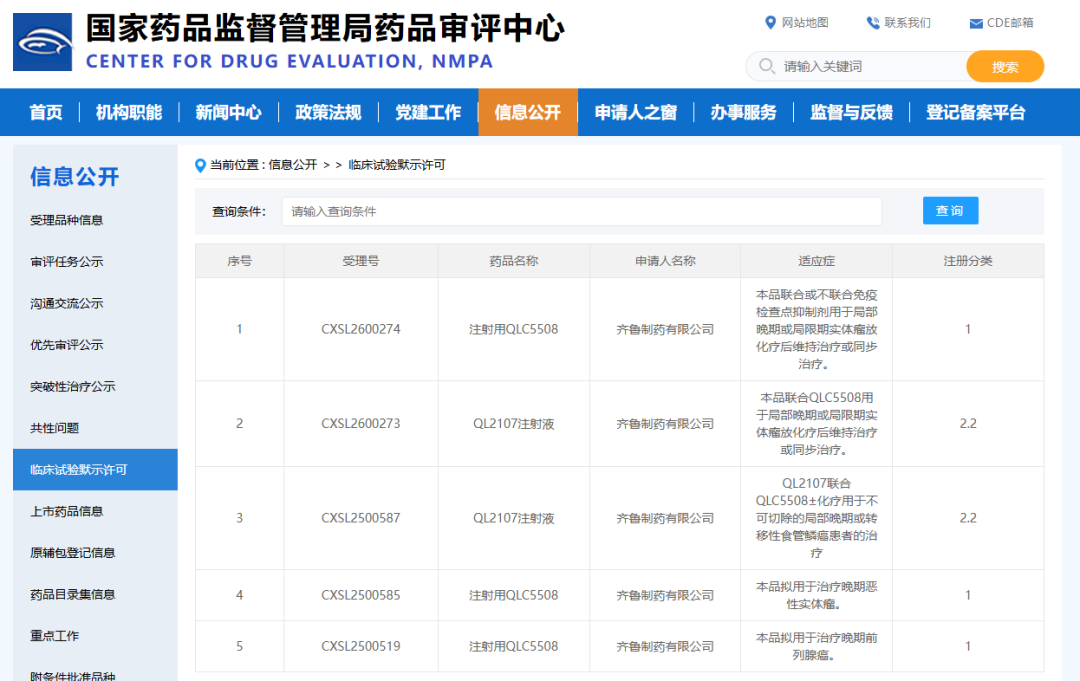Open 申请人之窗 menu
Image resolution: width=1080 pixels, height=681 pixels.
click(x=635, y=112)
